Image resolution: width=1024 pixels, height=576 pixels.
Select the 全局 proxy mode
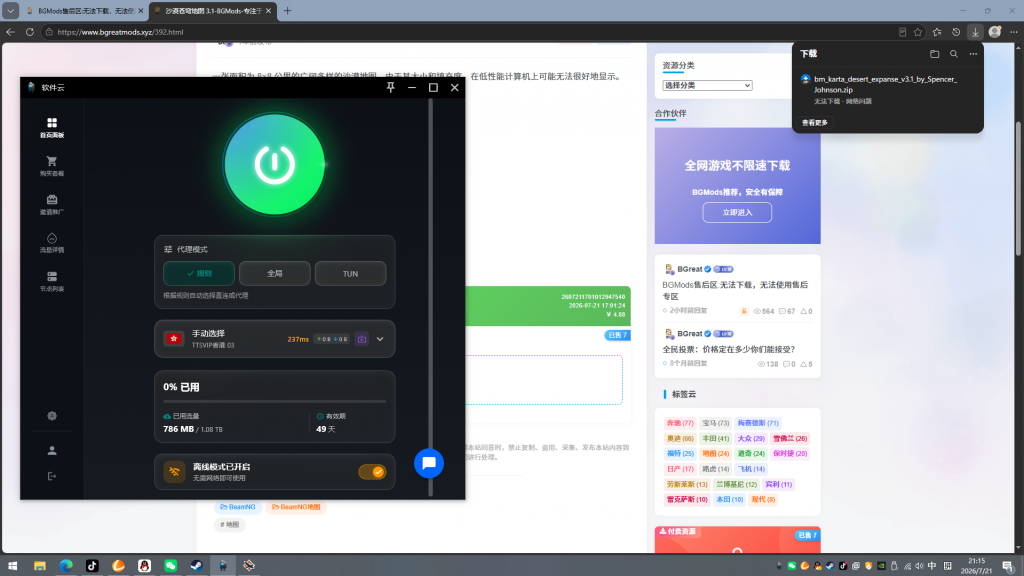point(275,274)
